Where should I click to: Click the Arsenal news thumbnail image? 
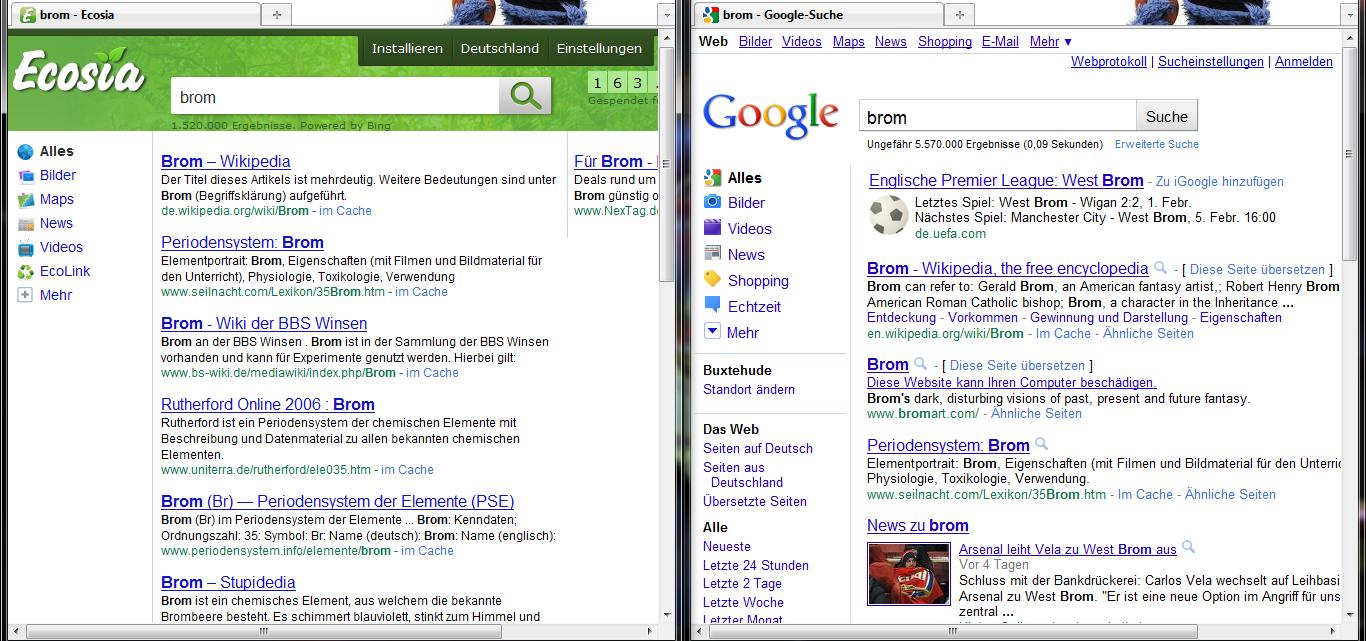pyautogui.click(x=909, y=574)
